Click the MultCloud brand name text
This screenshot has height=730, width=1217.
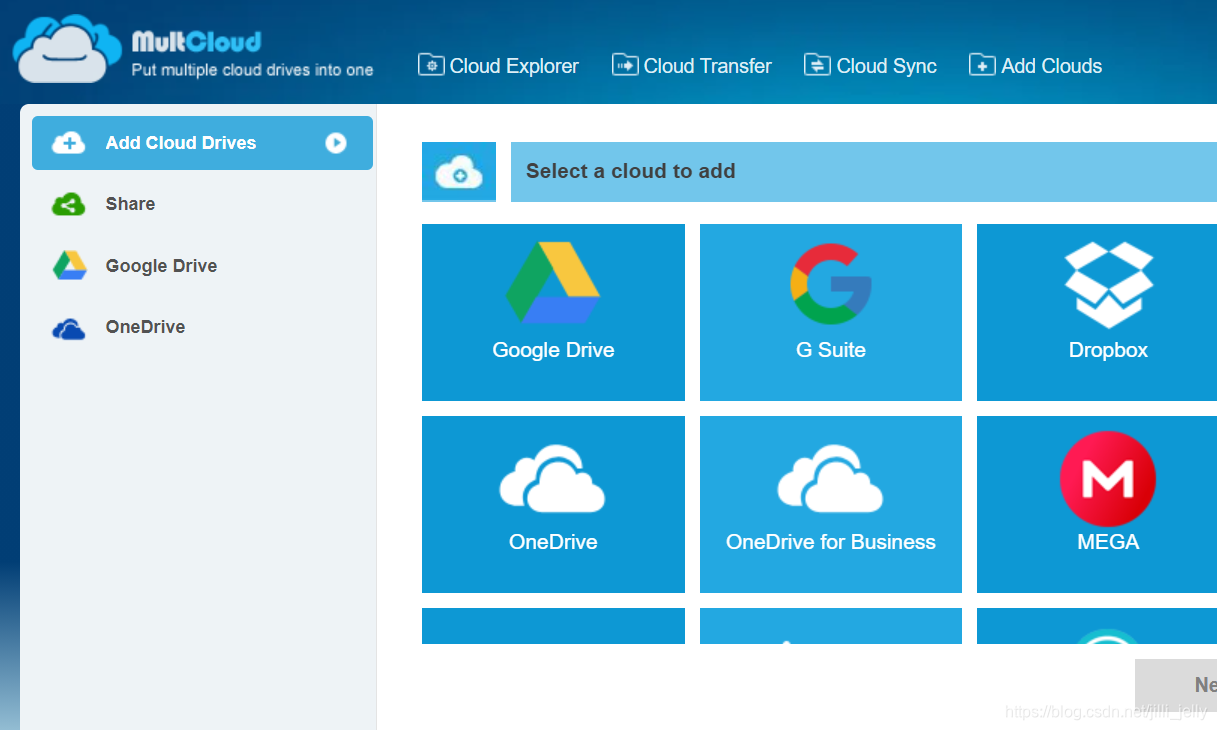click(196, 41)
